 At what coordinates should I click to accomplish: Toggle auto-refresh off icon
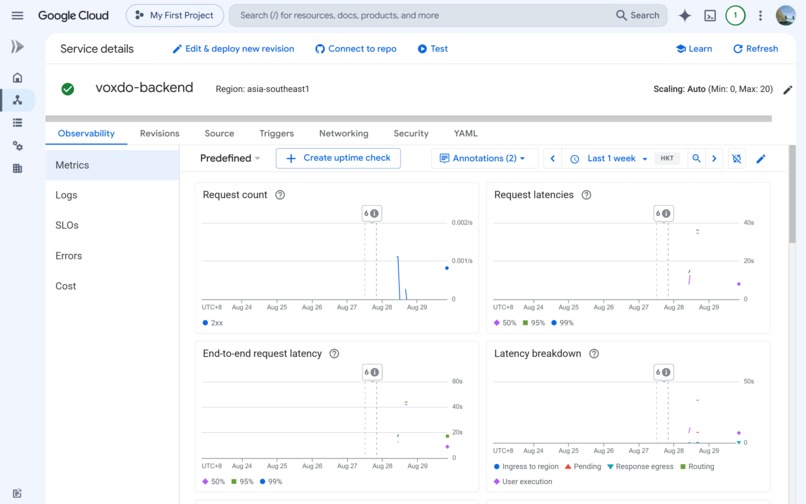click(x=737, y=159)
